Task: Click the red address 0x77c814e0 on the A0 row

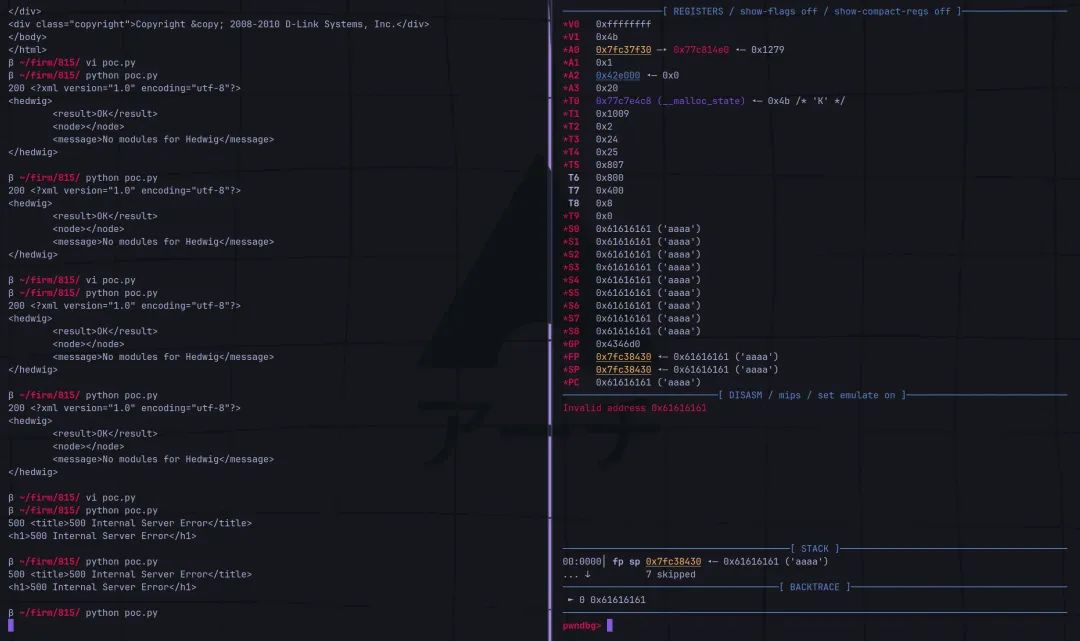Action: coord(700,50)
